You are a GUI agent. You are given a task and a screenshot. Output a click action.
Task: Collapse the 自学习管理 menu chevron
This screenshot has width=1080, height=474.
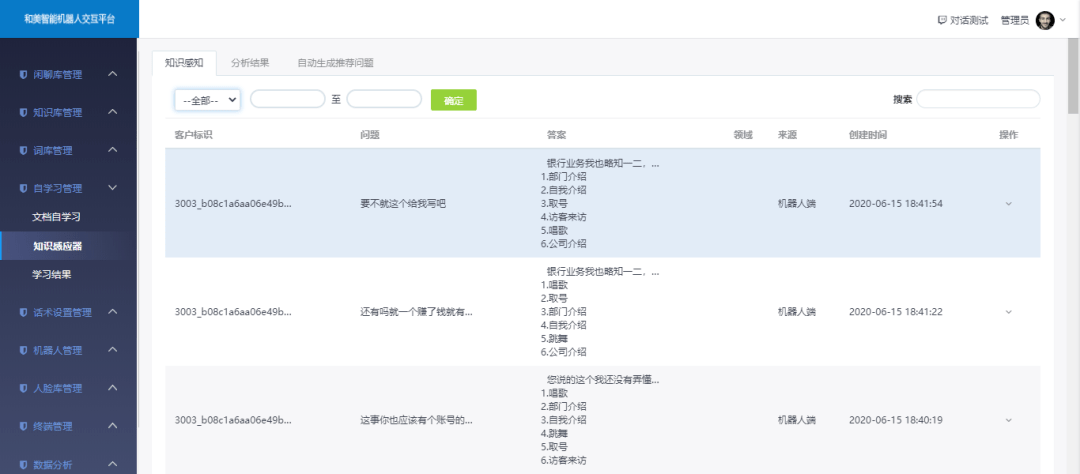[x=113, y=187]
